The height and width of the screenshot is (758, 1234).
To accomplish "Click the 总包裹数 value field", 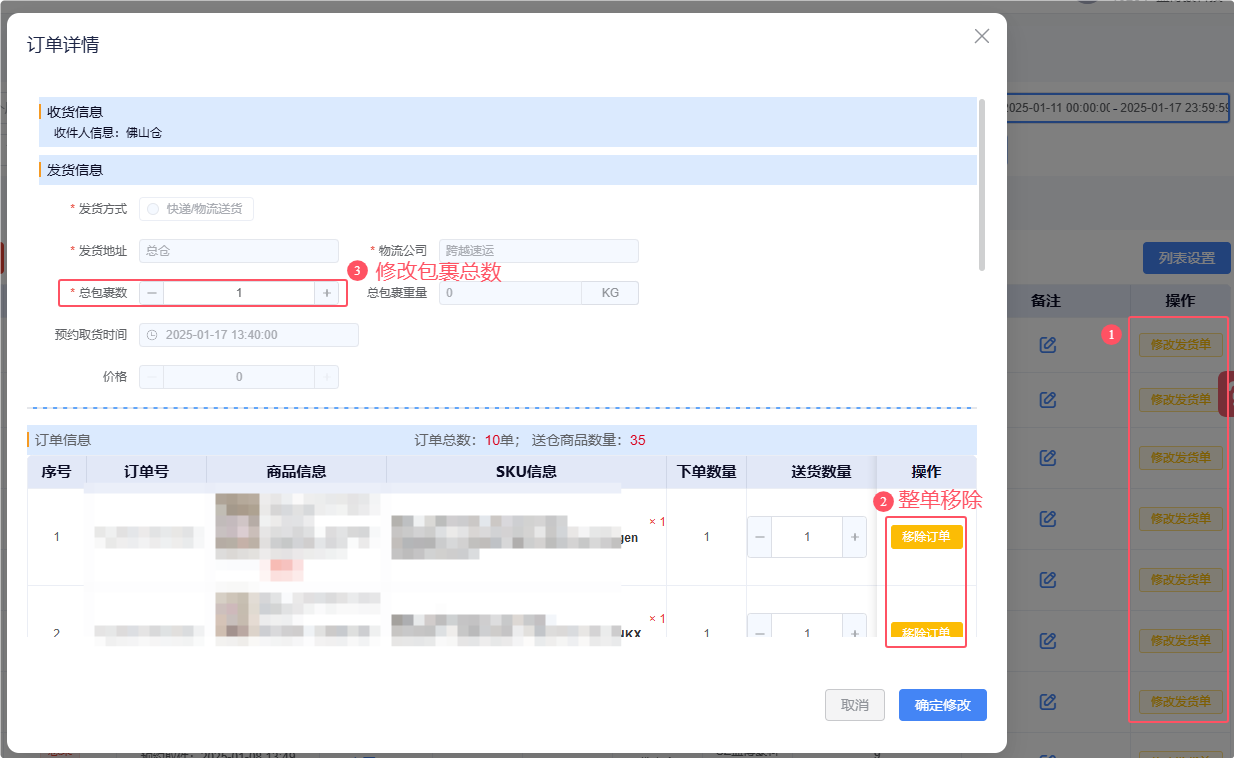I will click(x=239, y=293).
